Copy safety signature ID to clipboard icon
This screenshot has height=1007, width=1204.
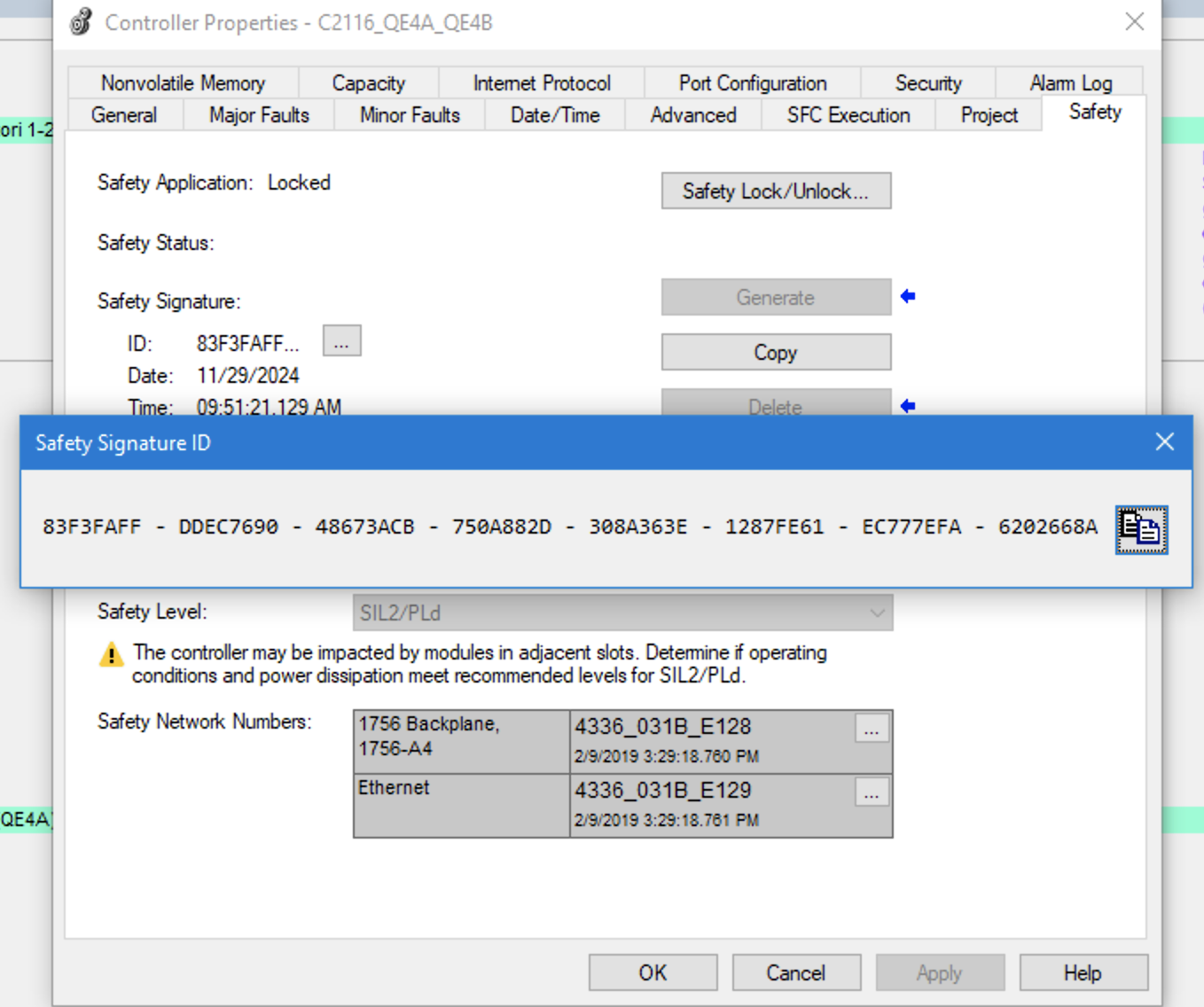pos(1141,529)
